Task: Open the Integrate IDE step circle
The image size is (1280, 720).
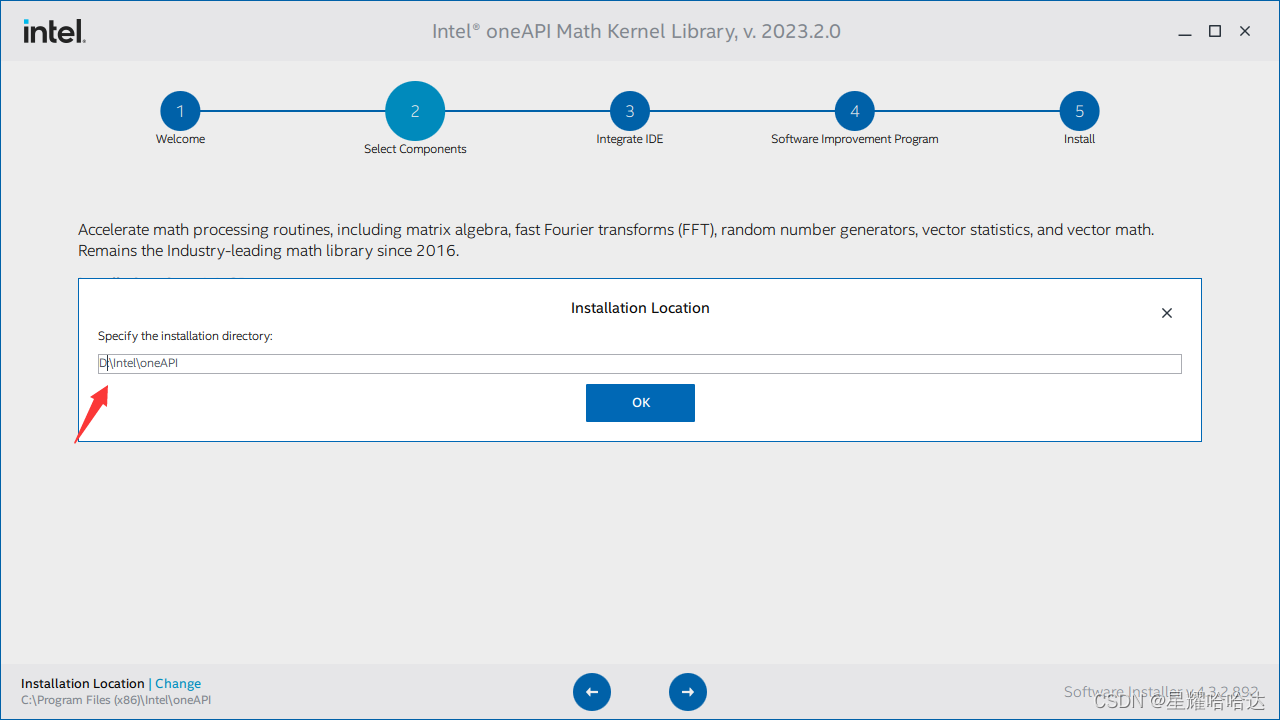Action: [629, 111]
